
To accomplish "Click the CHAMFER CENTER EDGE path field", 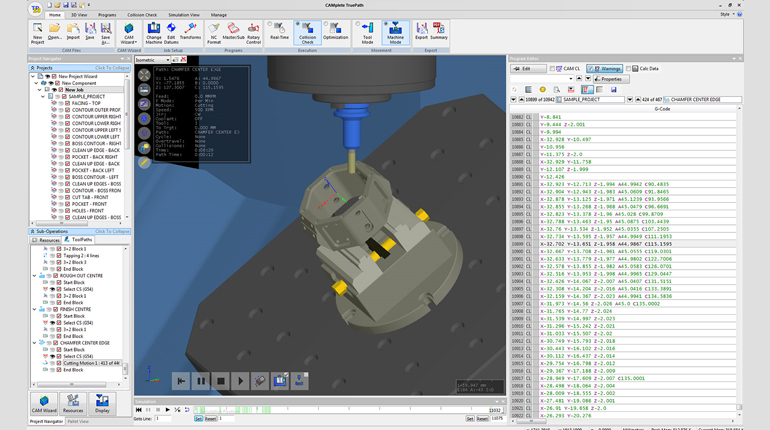I will pyautogui.click(x=702, y=100).
